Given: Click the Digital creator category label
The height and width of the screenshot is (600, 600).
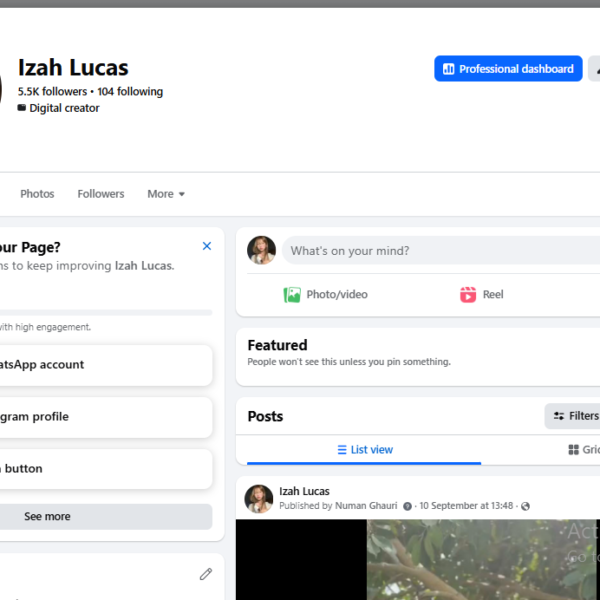Looking at the screenshot, I should pos(64,108).
